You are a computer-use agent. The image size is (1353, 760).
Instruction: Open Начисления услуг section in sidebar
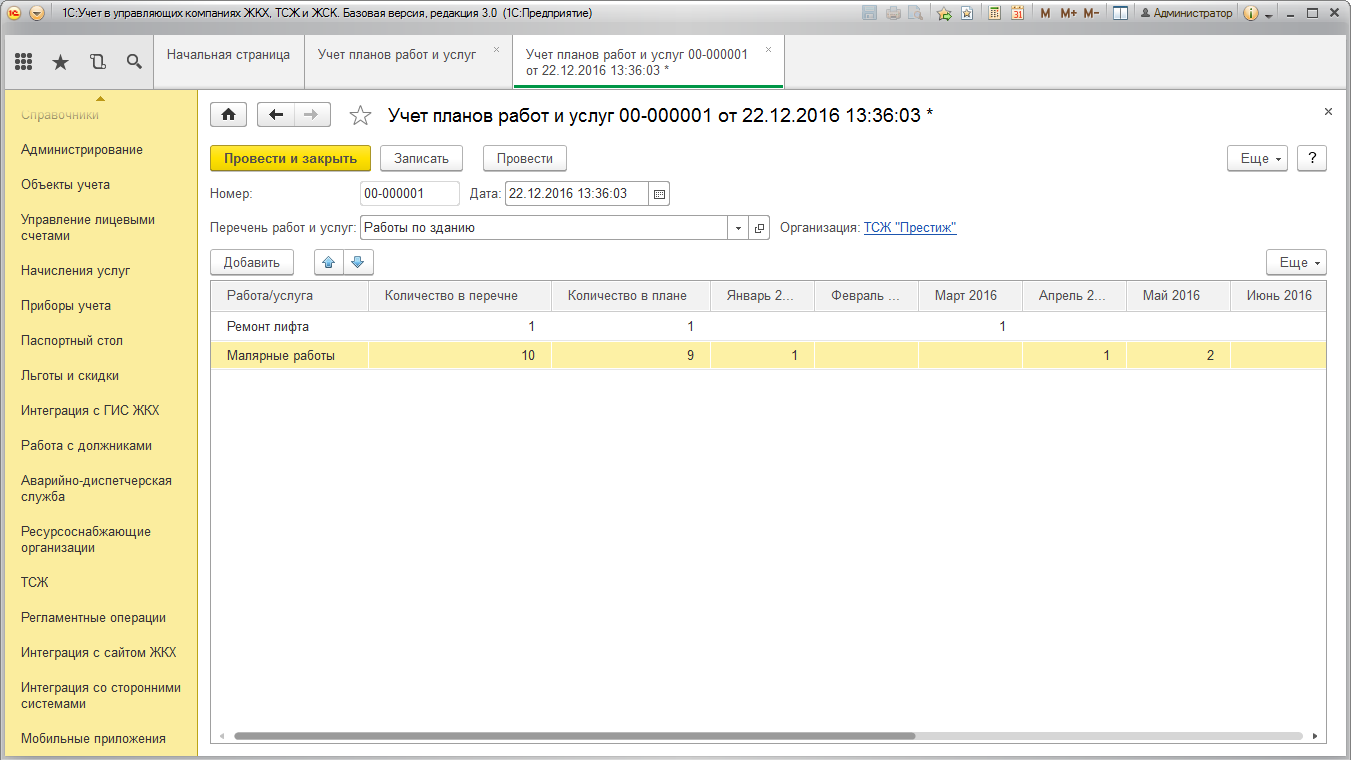tap(76, 270)
